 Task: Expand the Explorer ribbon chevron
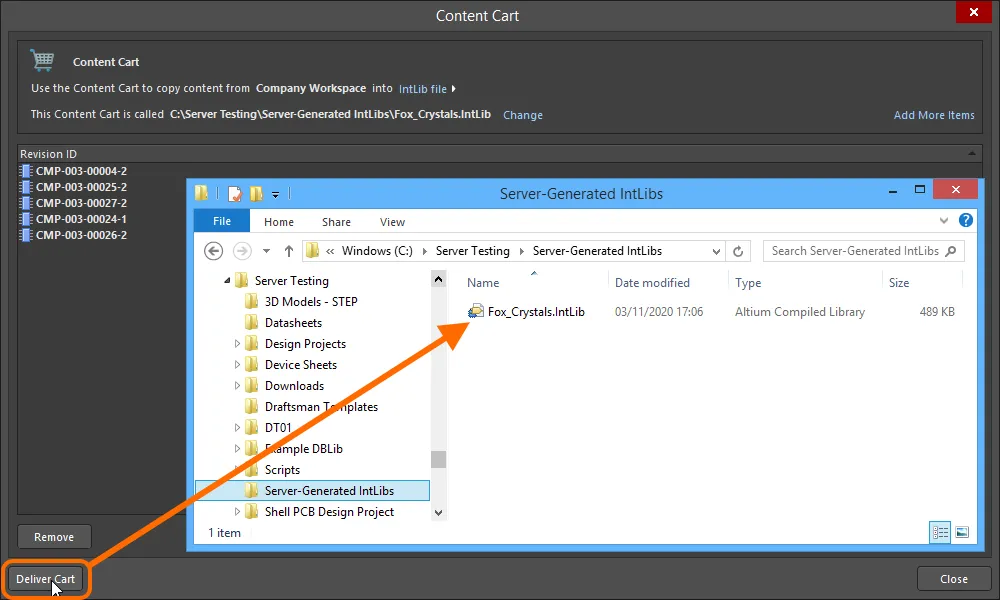[x=944, y=221]
